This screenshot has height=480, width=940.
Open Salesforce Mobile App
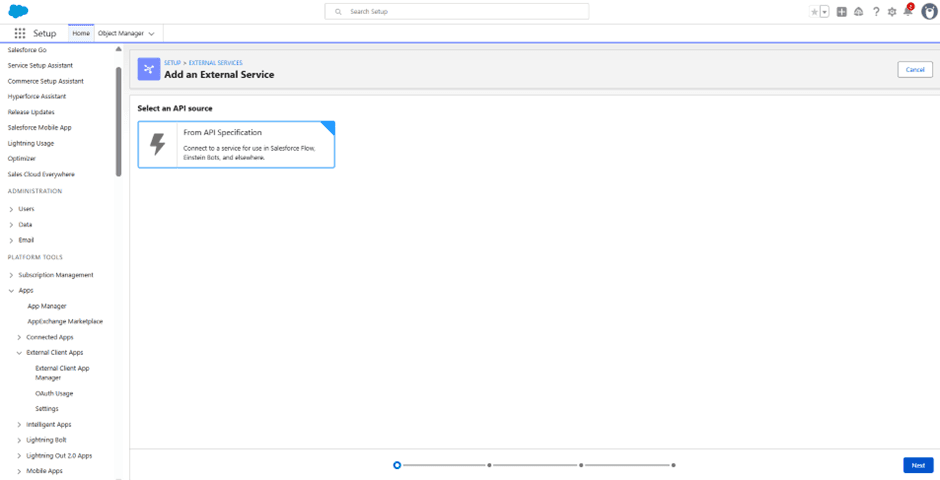[40, 128]
